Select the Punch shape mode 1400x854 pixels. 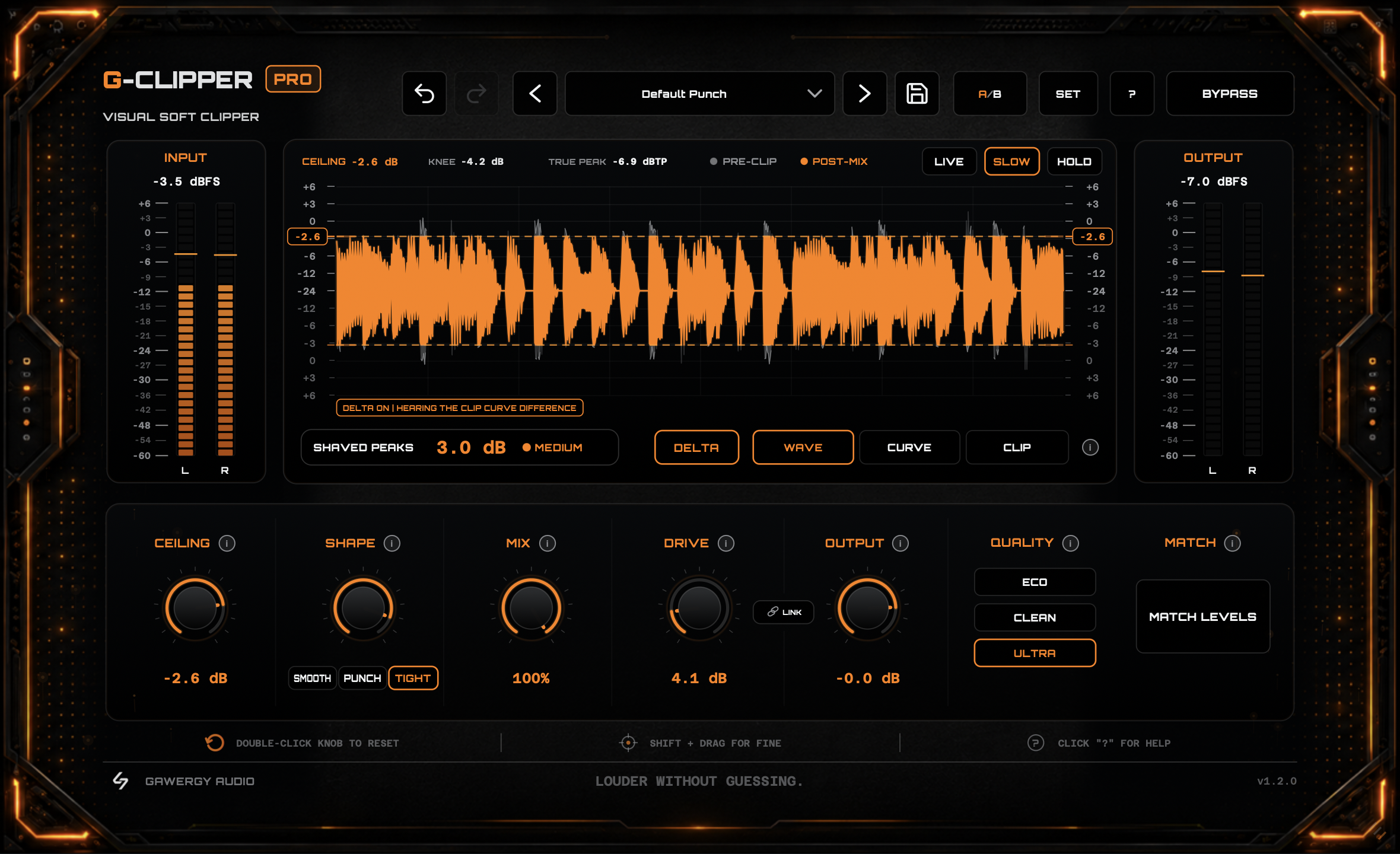[362, 678]
